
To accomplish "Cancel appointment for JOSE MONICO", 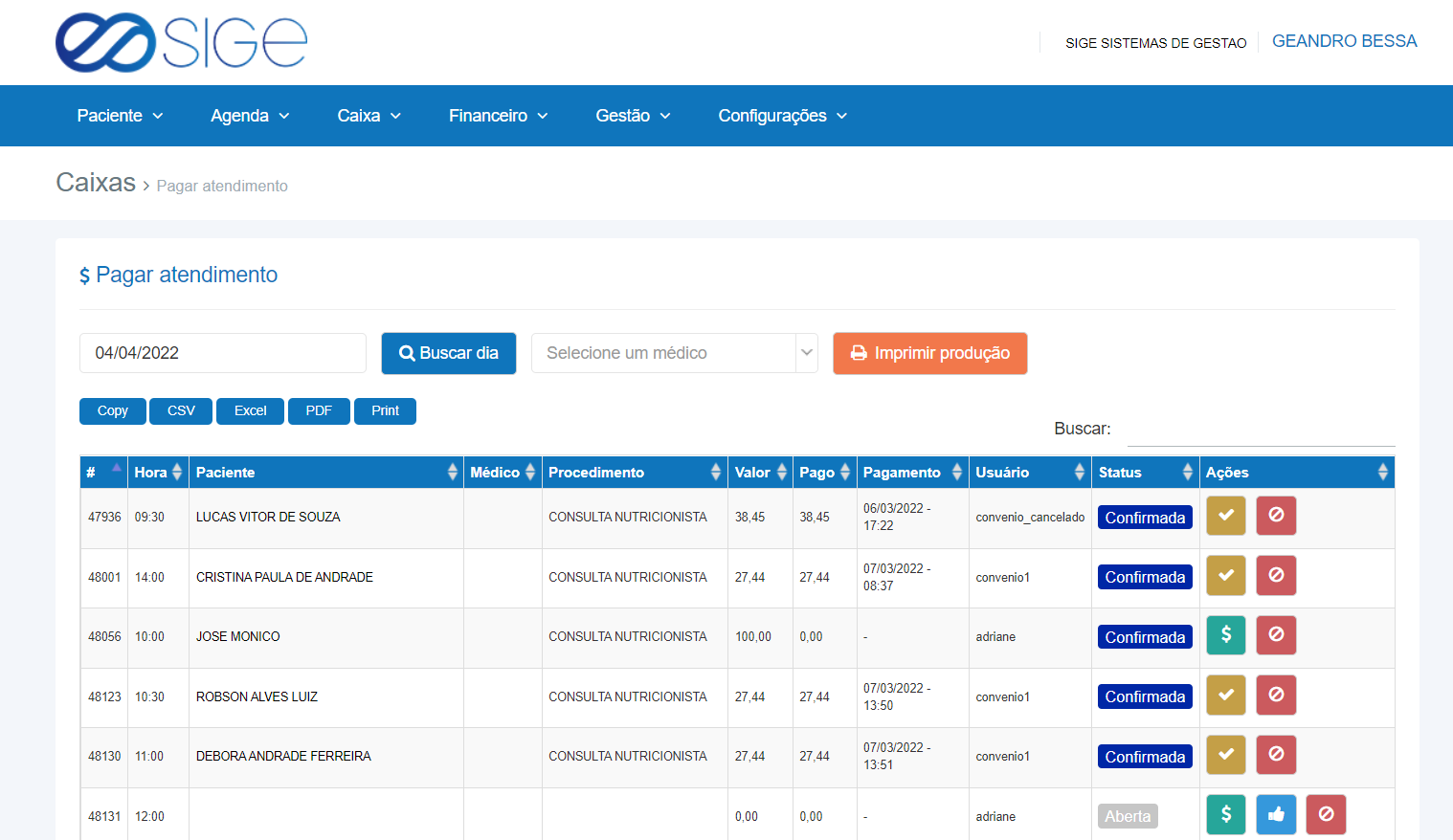I will coord(1276,635).
